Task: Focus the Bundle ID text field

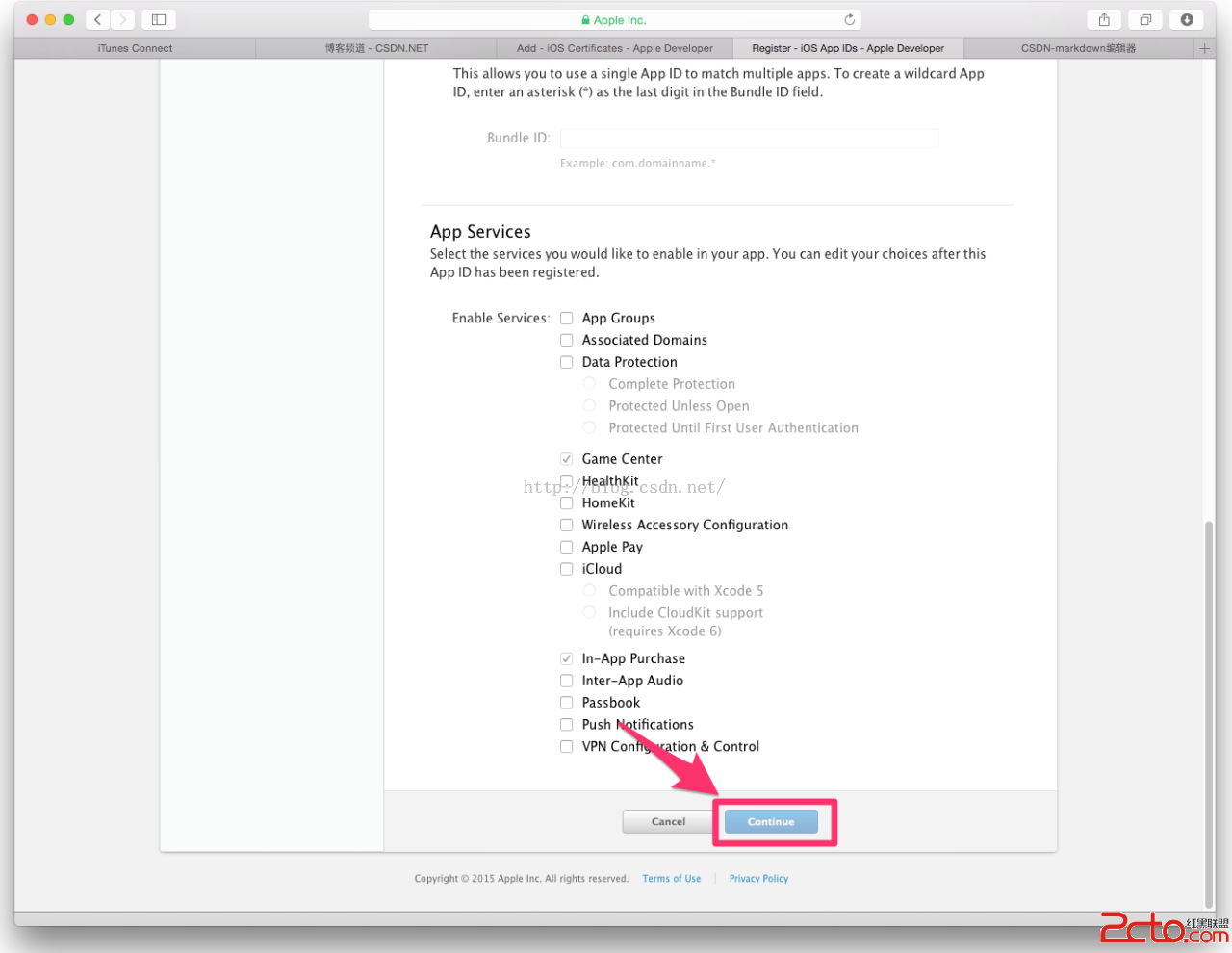Action: point(749,139)
